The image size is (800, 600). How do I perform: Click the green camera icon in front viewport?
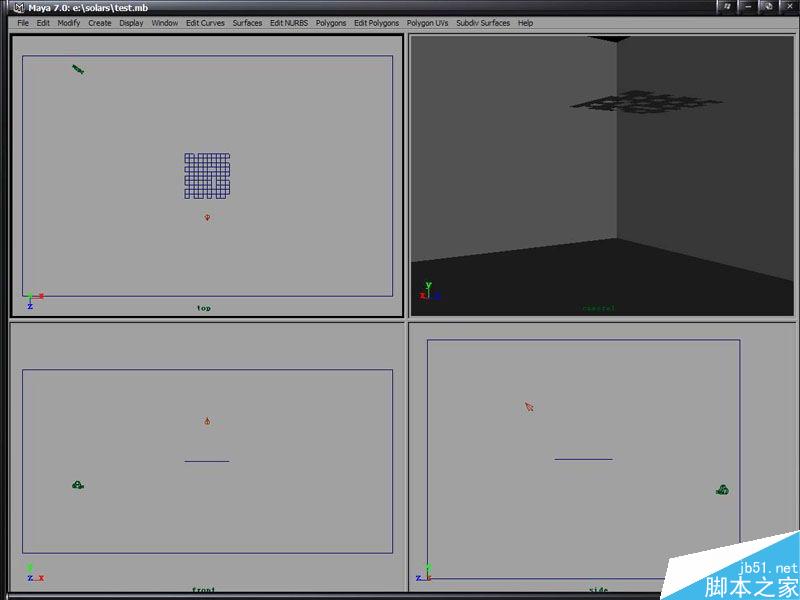click(x=78, y=484)
